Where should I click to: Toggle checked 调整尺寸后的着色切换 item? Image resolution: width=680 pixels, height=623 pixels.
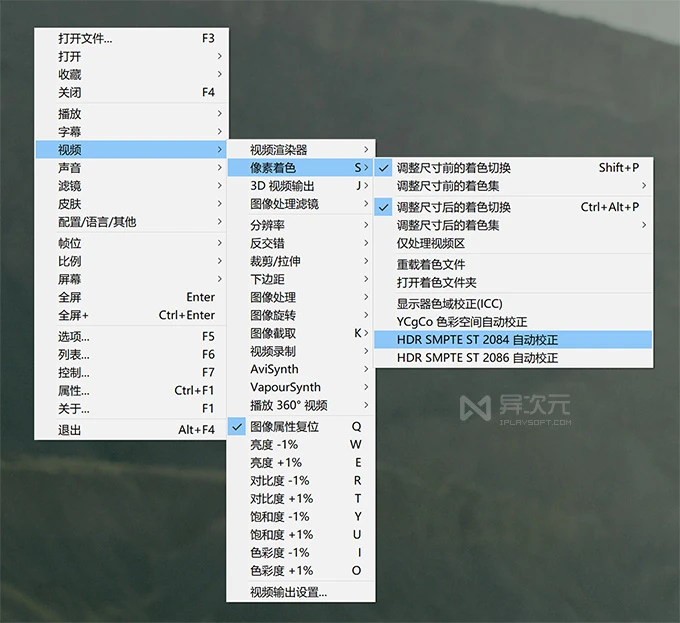coord(513,207)
